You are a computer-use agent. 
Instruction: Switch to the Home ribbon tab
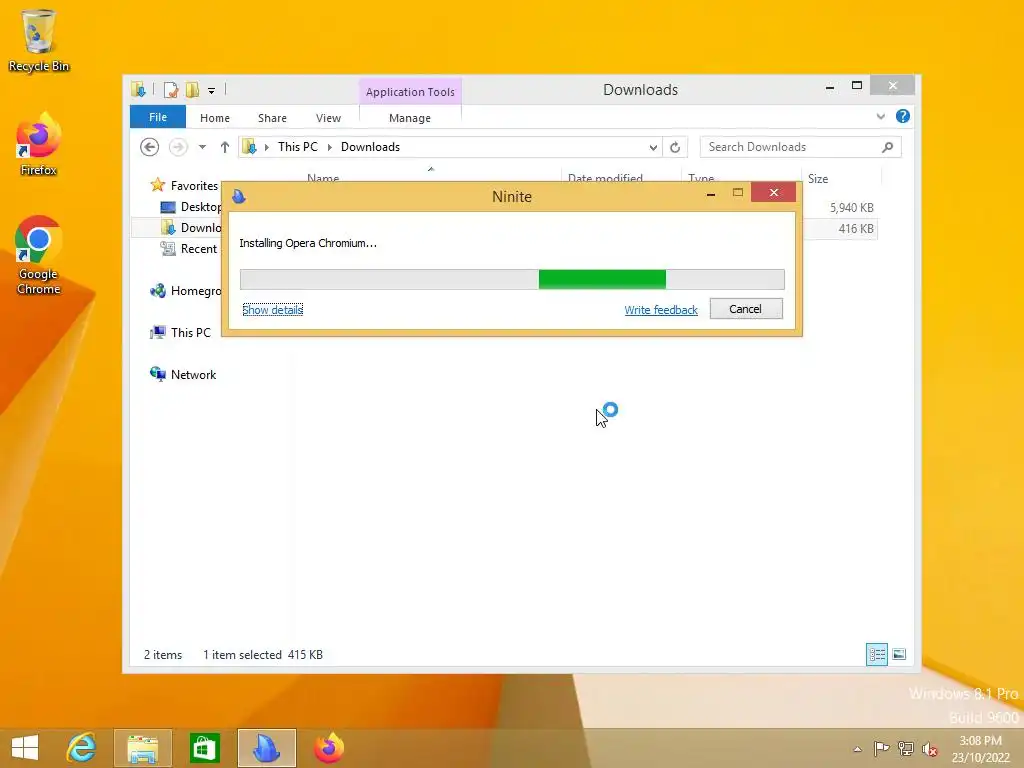(215, 118)
